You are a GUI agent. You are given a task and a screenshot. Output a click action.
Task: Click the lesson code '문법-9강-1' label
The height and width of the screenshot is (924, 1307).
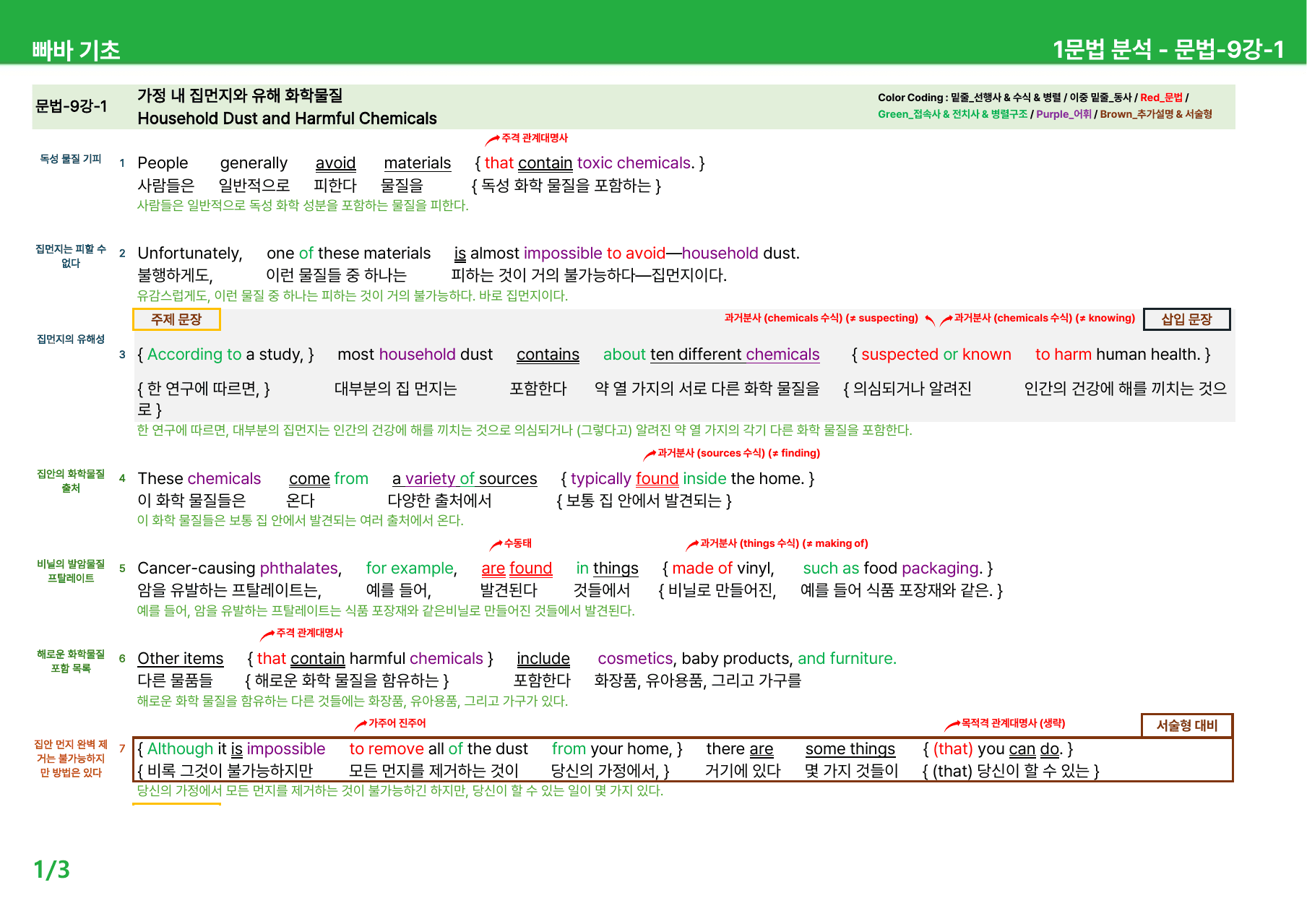click(x=72, y=106)
